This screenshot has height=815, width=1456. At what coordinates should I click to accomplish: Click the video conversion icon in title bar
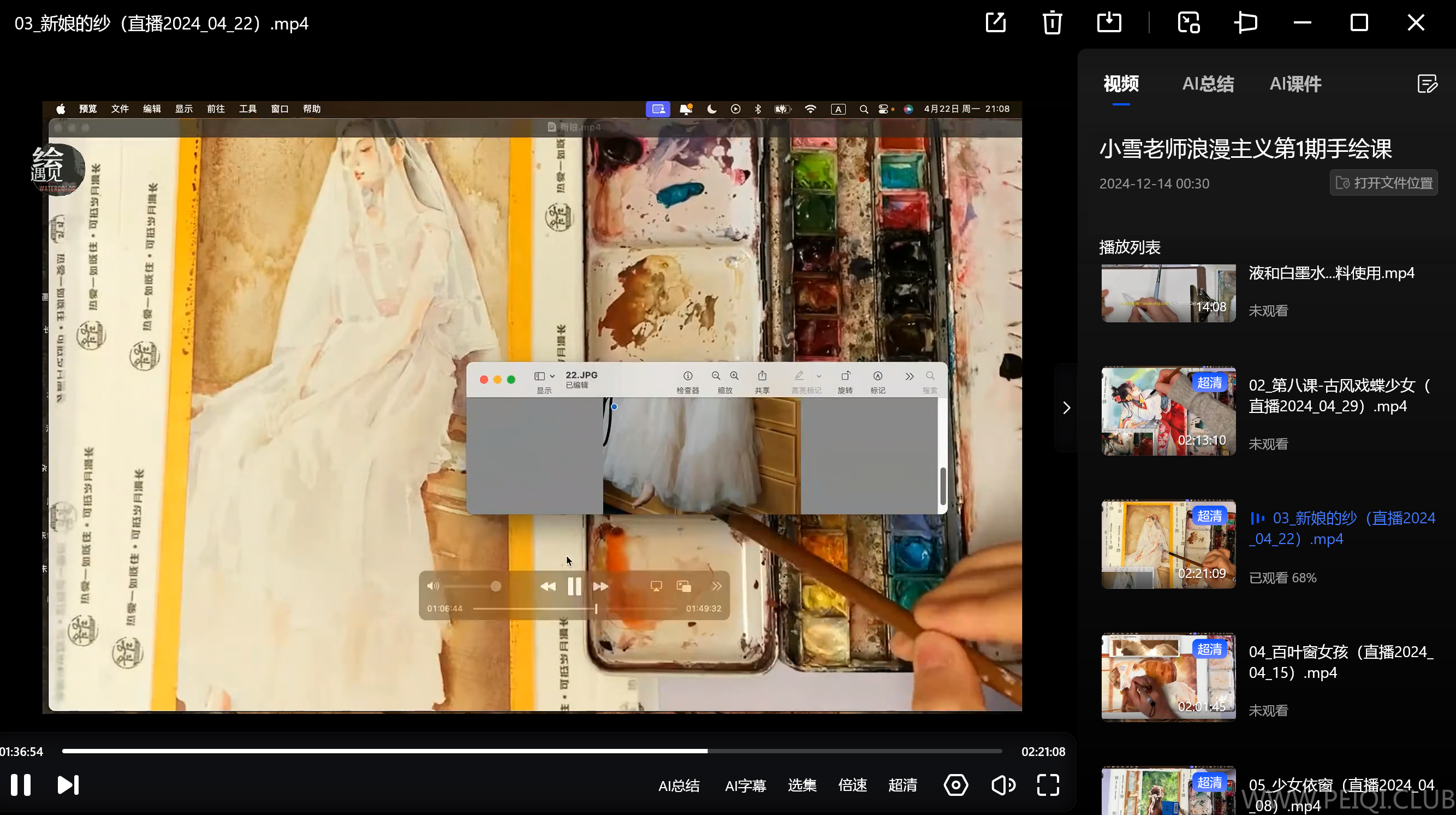pos(1188,22)
